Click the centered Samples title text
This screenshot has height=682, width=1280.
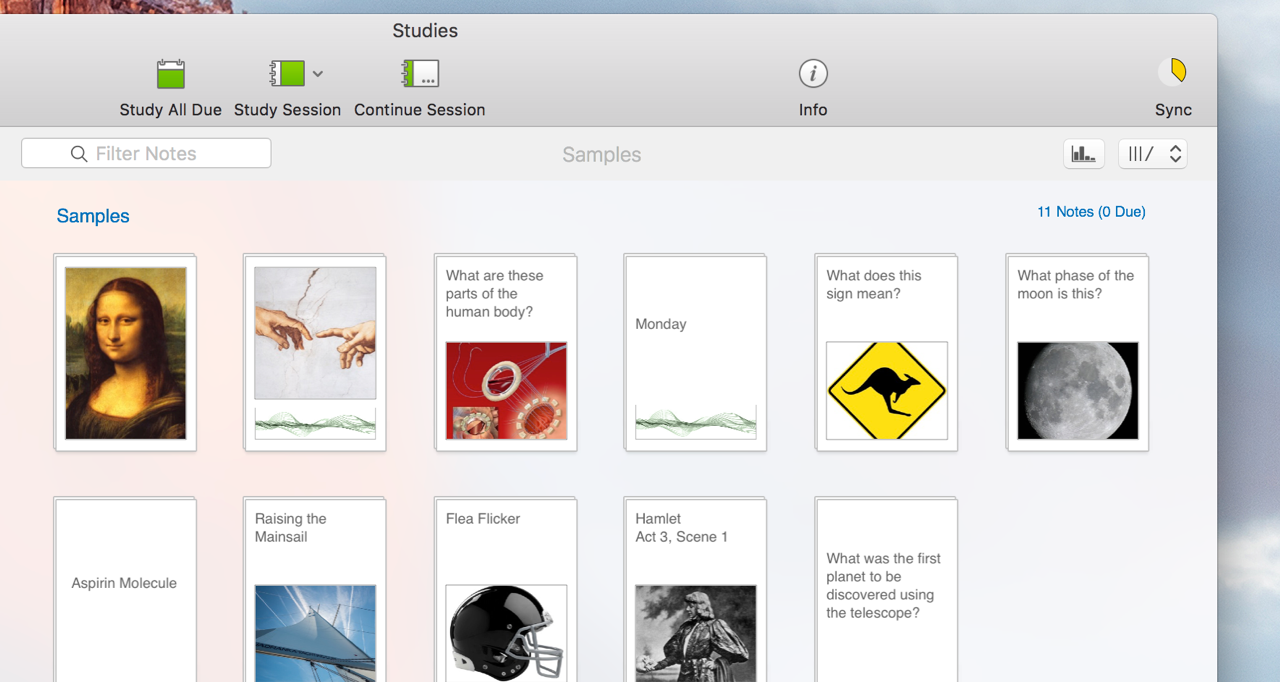click(602, 155)
